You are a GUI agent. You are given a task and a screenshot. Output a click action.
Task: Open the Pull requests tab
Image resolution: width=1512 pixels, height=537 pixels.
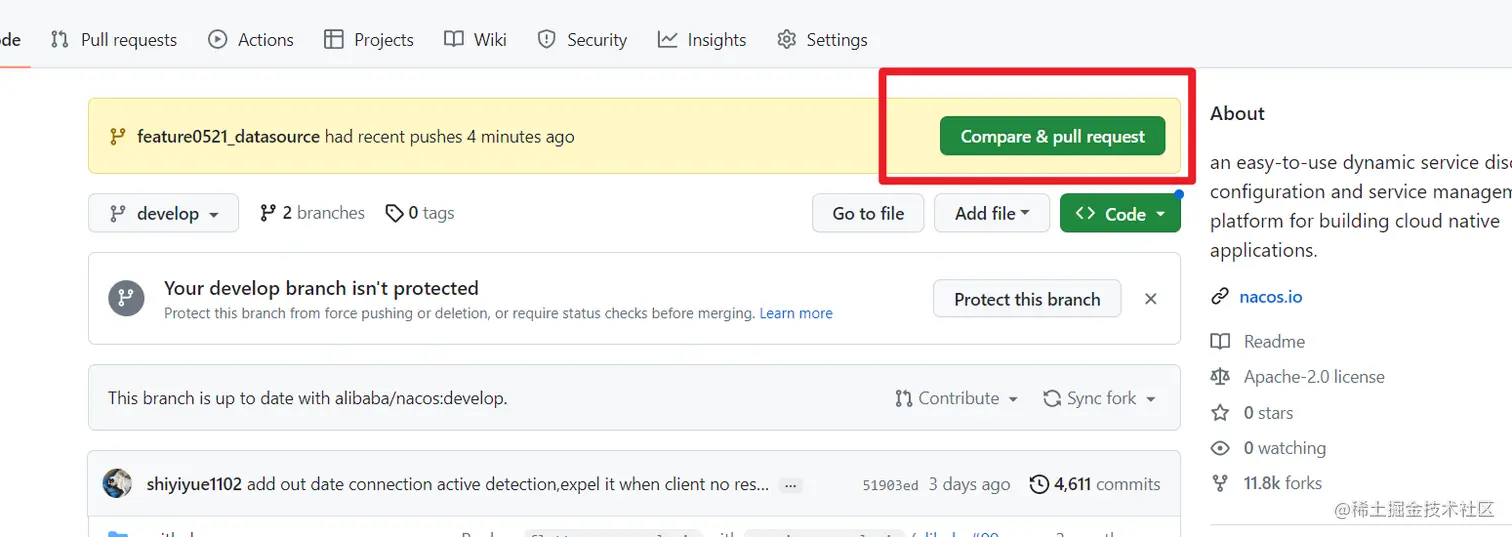(114, 40)
